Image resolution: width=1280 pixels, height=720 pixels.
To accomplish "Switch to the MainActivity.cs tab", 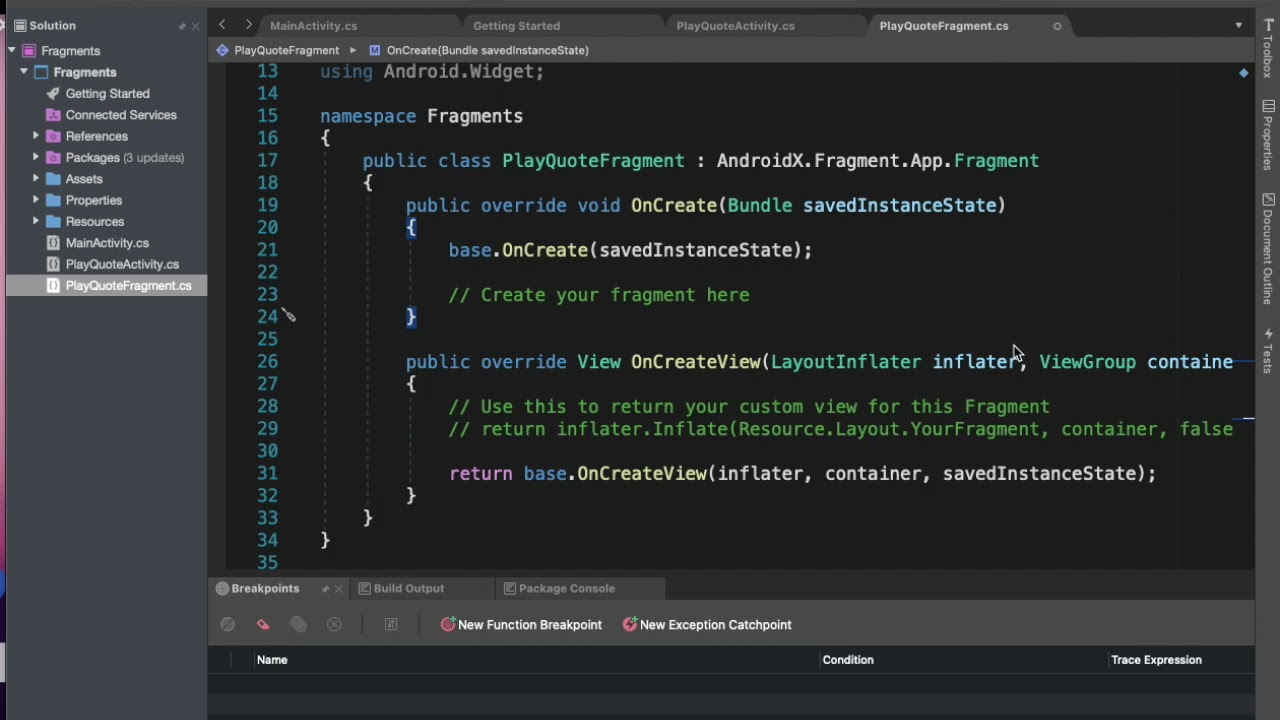I will tap(313, 26).
